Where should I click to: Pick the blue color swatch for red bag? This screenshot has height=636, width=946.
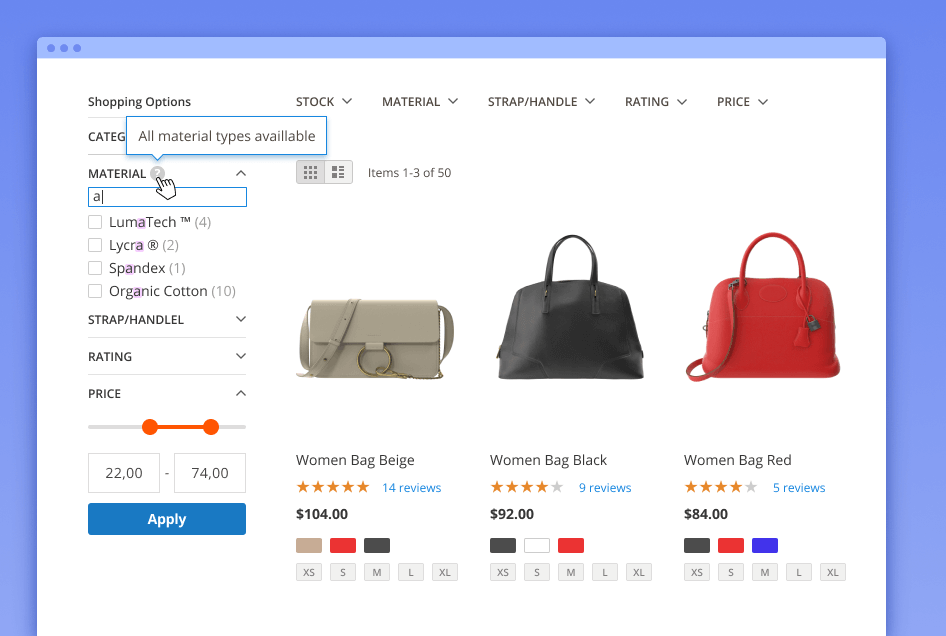click(765, 545)
